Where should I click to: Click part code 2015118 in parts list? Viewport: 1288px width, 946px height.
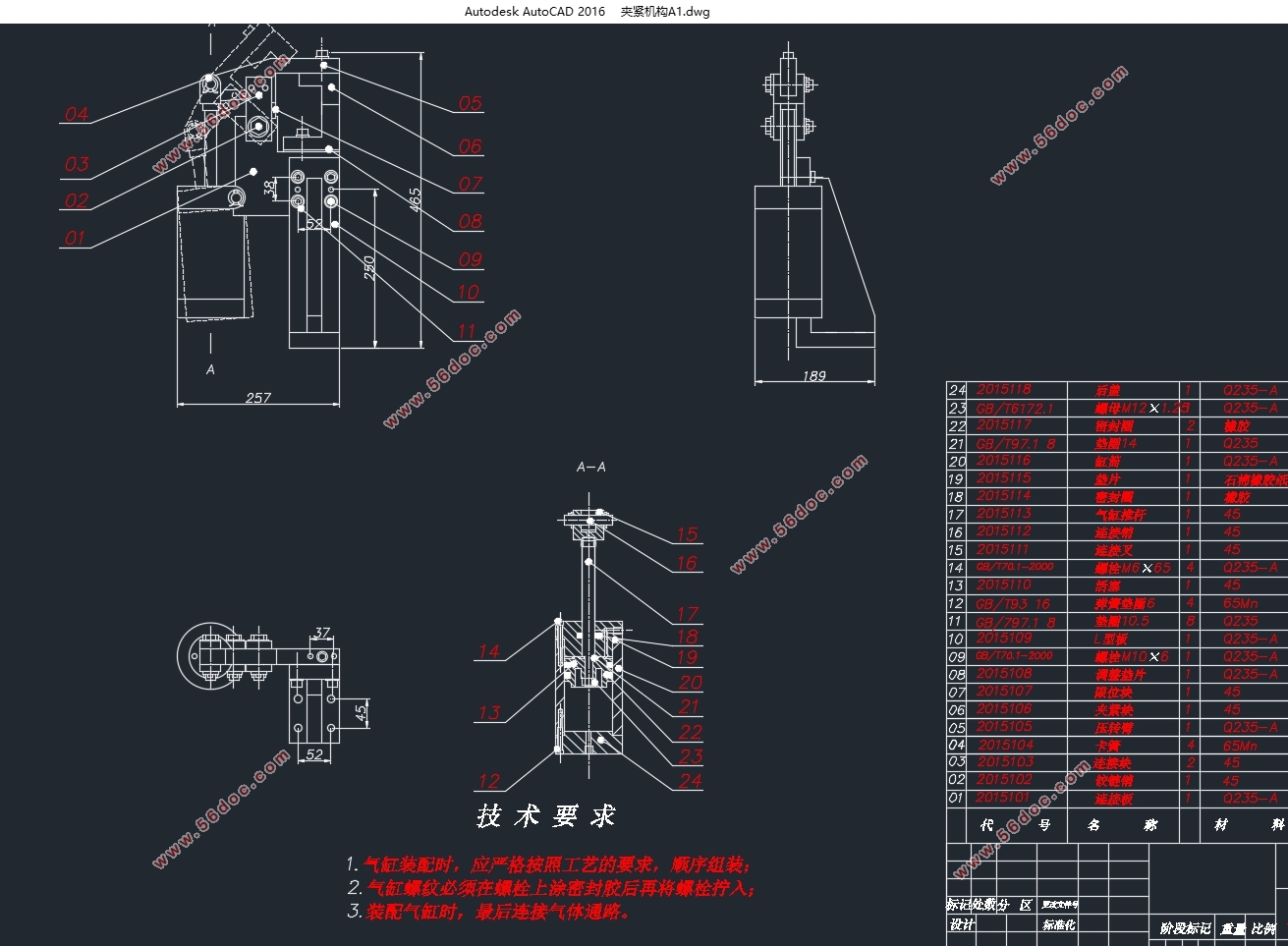pos(1003,390)
